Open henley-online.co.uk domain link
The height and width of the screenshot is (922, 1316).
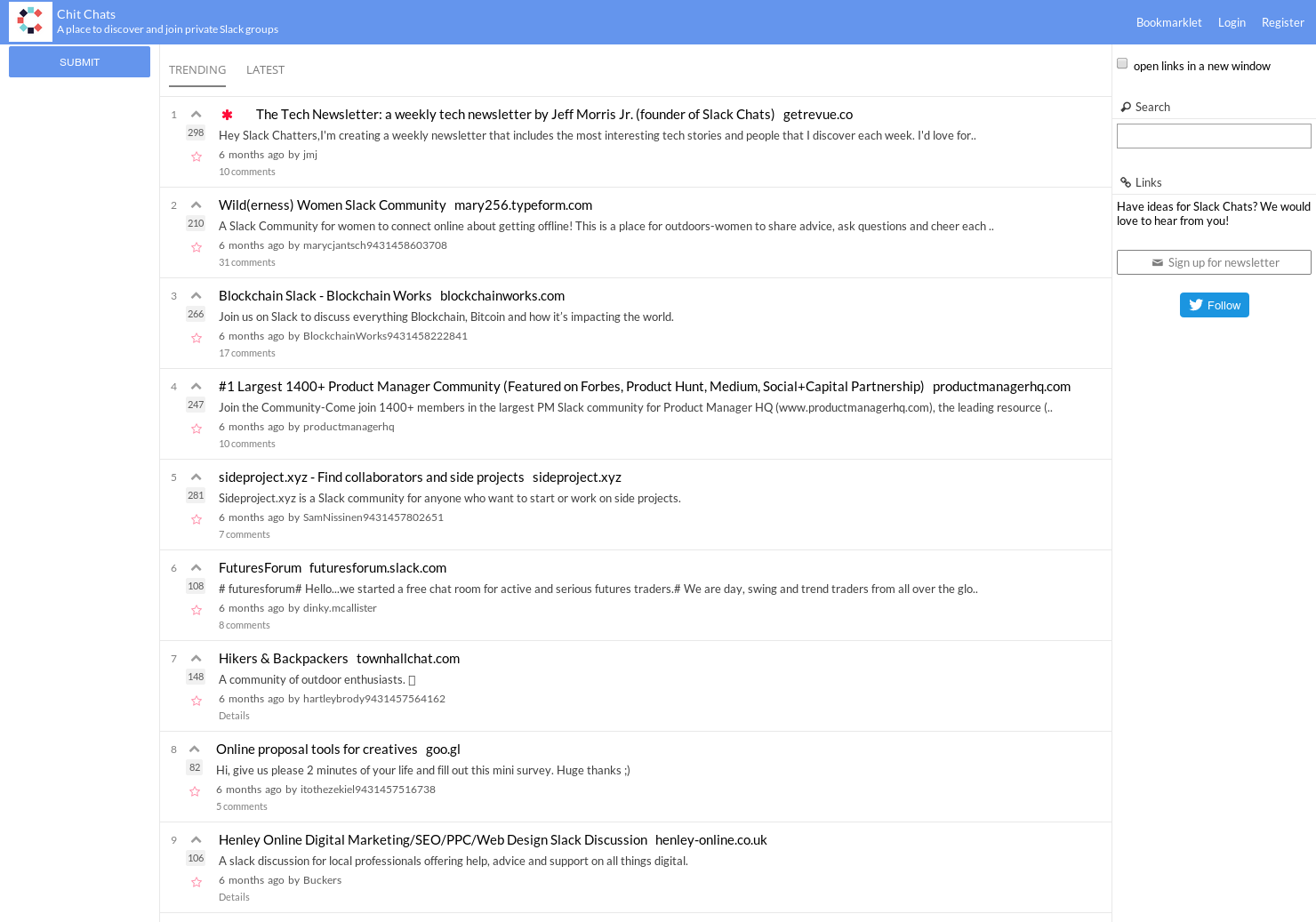point(710,839)
